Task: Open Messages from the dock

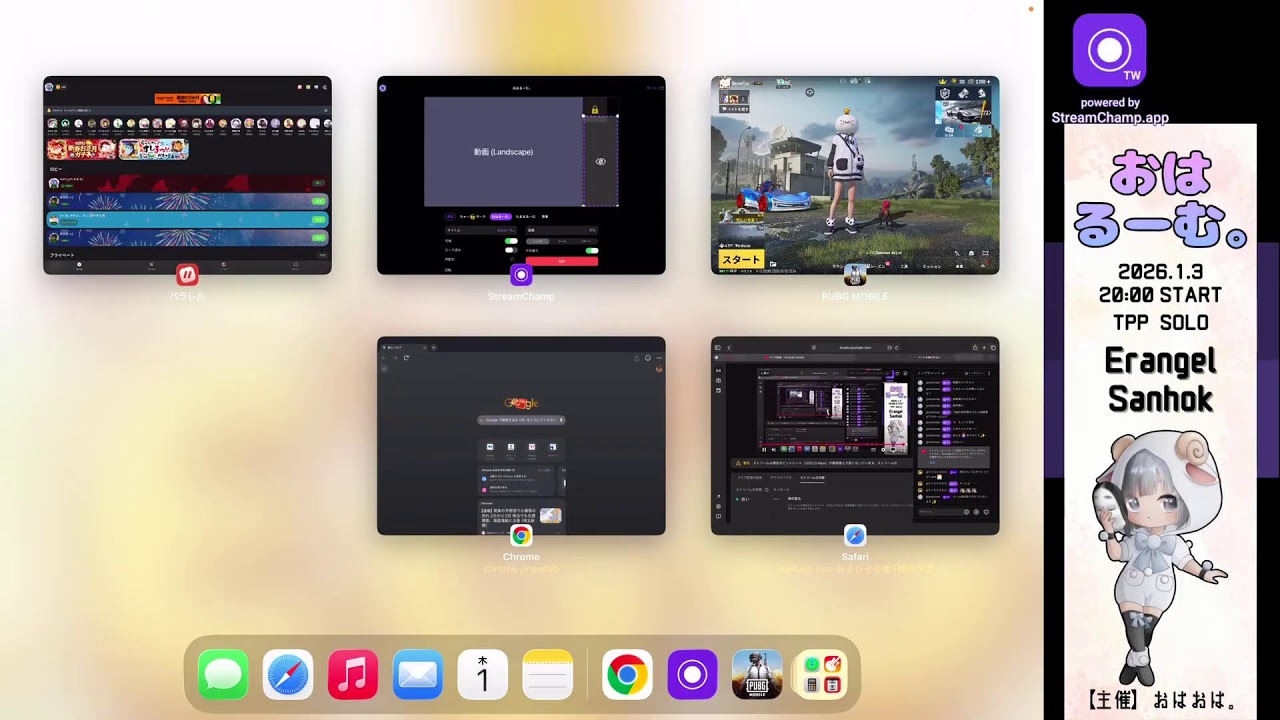Action: click(x=223, y=674)
